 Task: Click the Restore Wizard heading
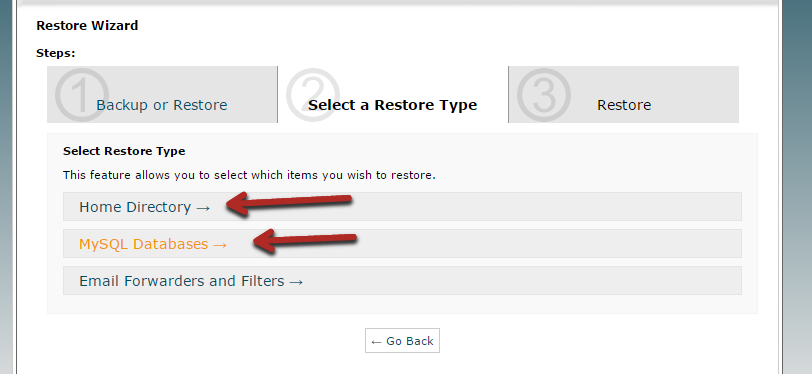tap(87, 25)
